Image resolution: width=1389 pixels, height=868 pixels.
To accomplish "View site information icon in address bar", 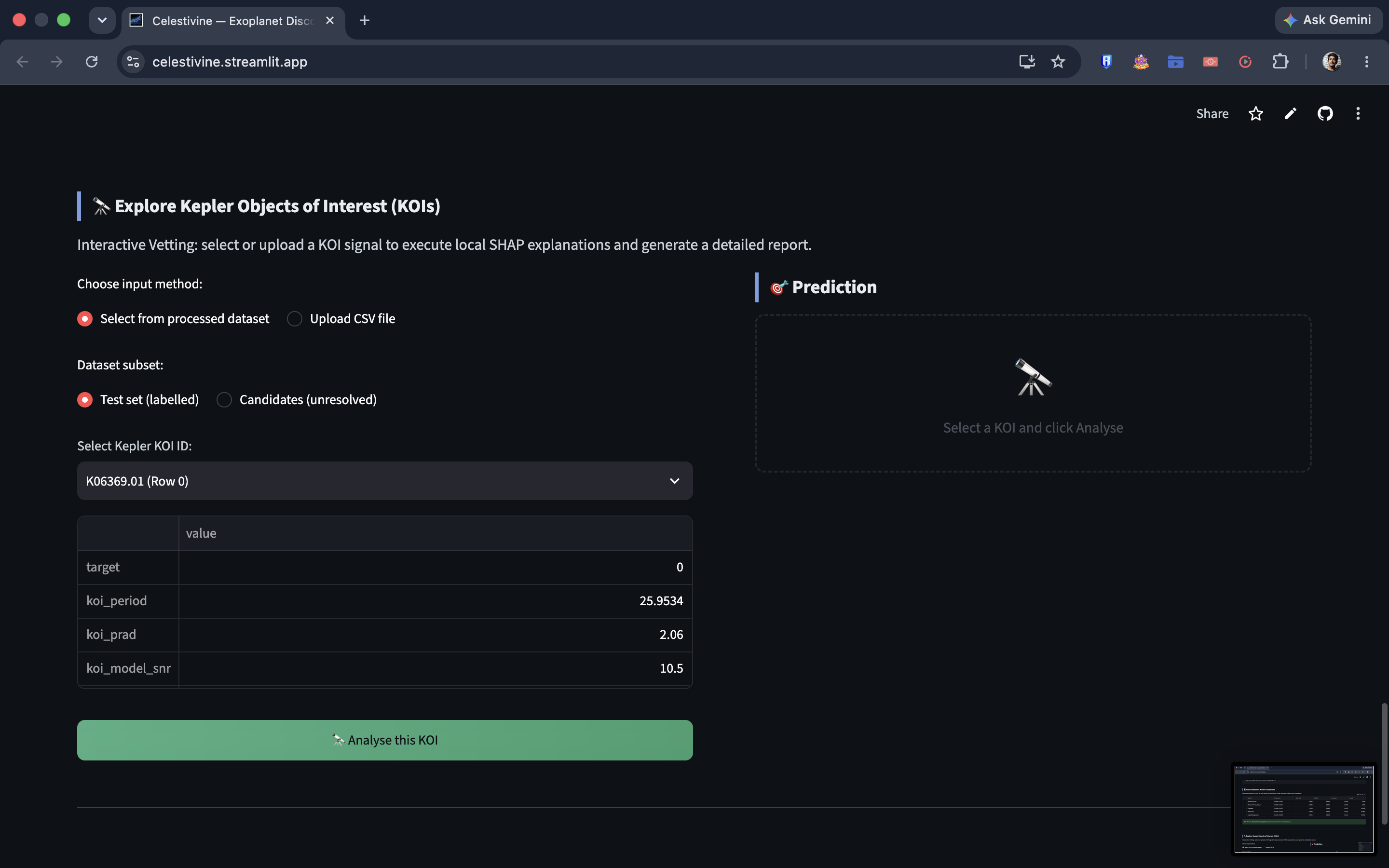I will click(x=133, y=61).
